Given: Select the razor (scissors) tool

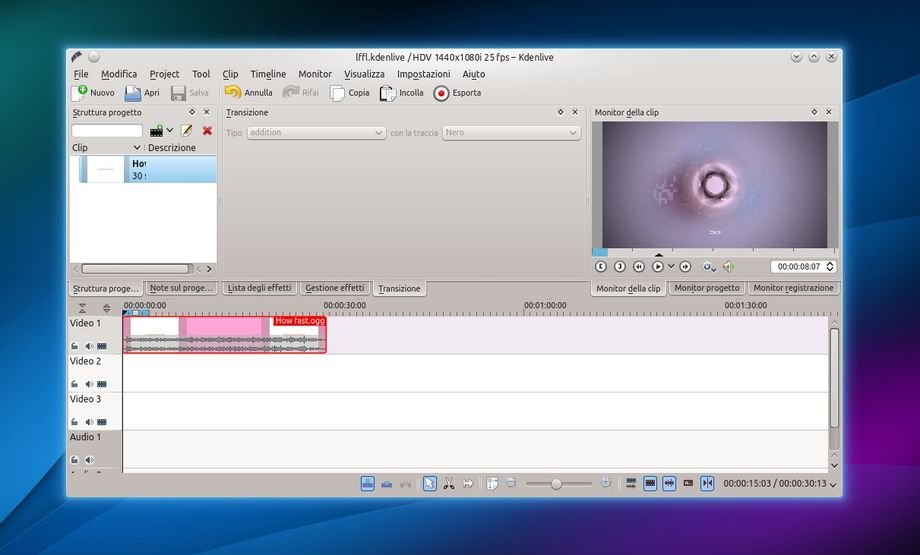Looking at the screenshot, I should pos(448,484).
